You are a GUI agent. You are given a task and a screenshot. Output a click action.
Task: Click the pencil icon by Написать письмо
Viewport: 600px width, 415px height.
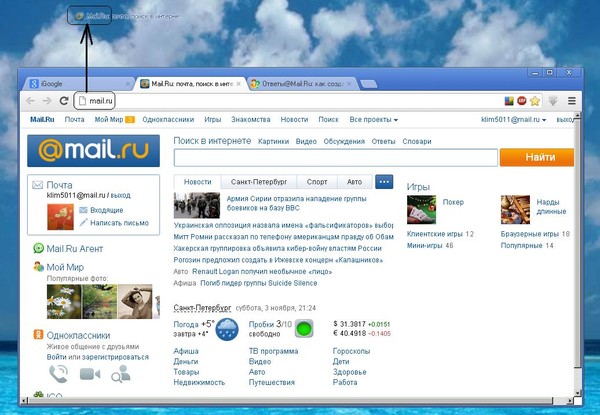(83, 222)
